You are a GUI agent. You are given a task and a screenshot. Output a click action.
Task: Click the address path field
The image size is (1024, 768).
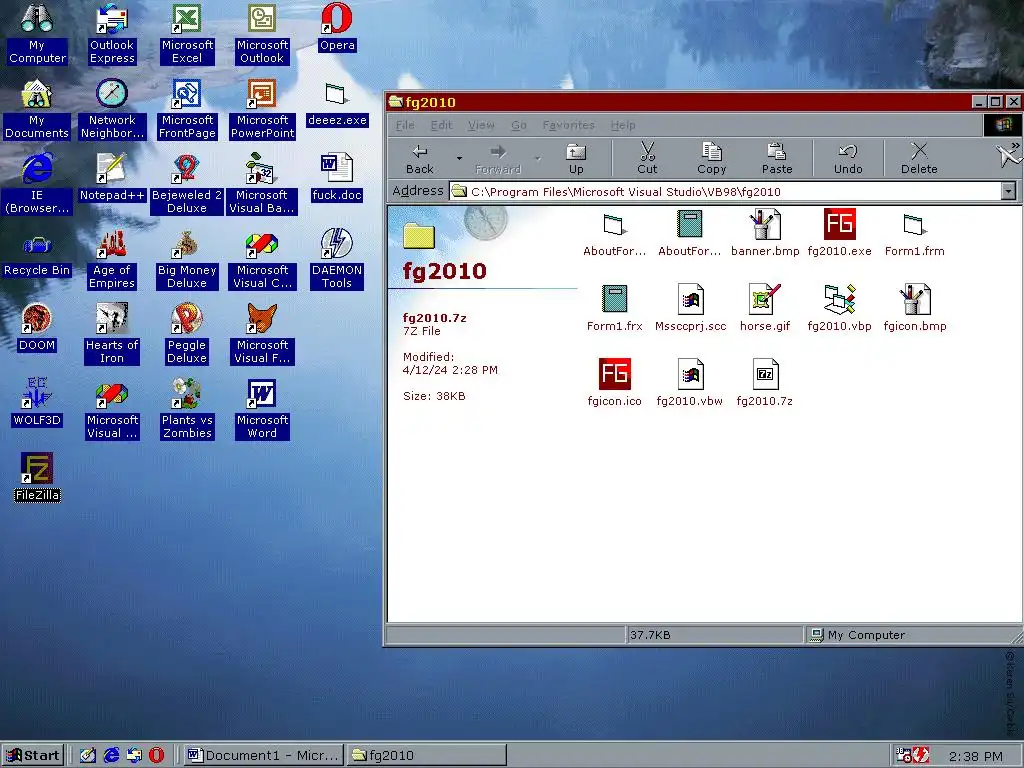(x=725, y=191)
